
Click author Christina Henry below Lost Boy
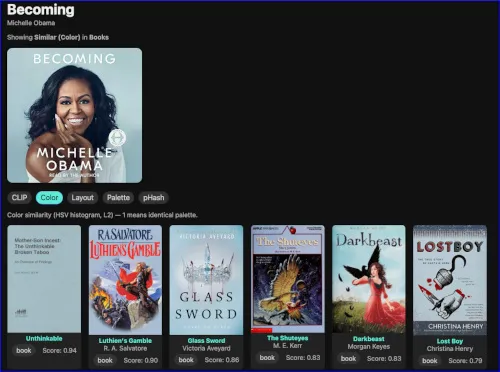[450, 349]
